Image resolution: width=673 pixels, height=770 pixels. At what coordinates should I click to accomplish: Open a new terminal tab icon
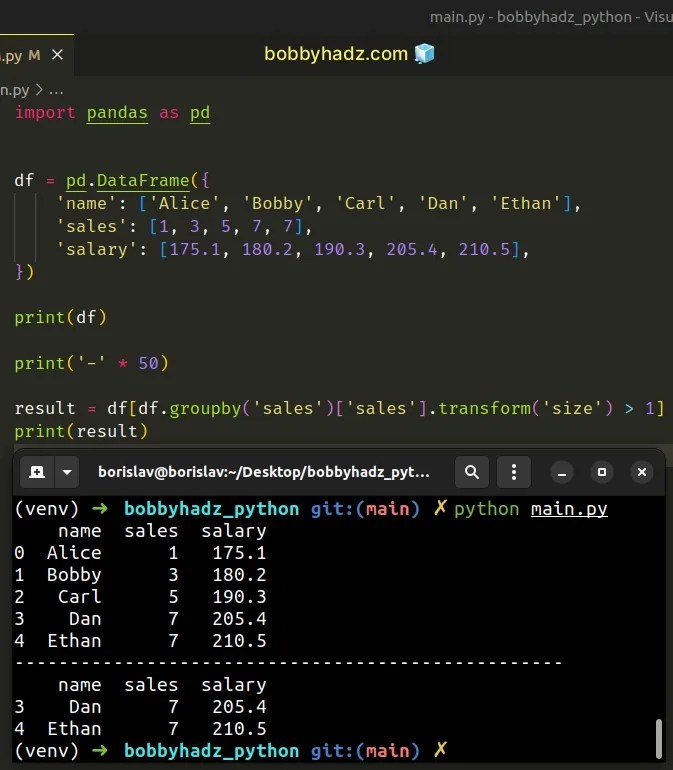tap(37, 472)
